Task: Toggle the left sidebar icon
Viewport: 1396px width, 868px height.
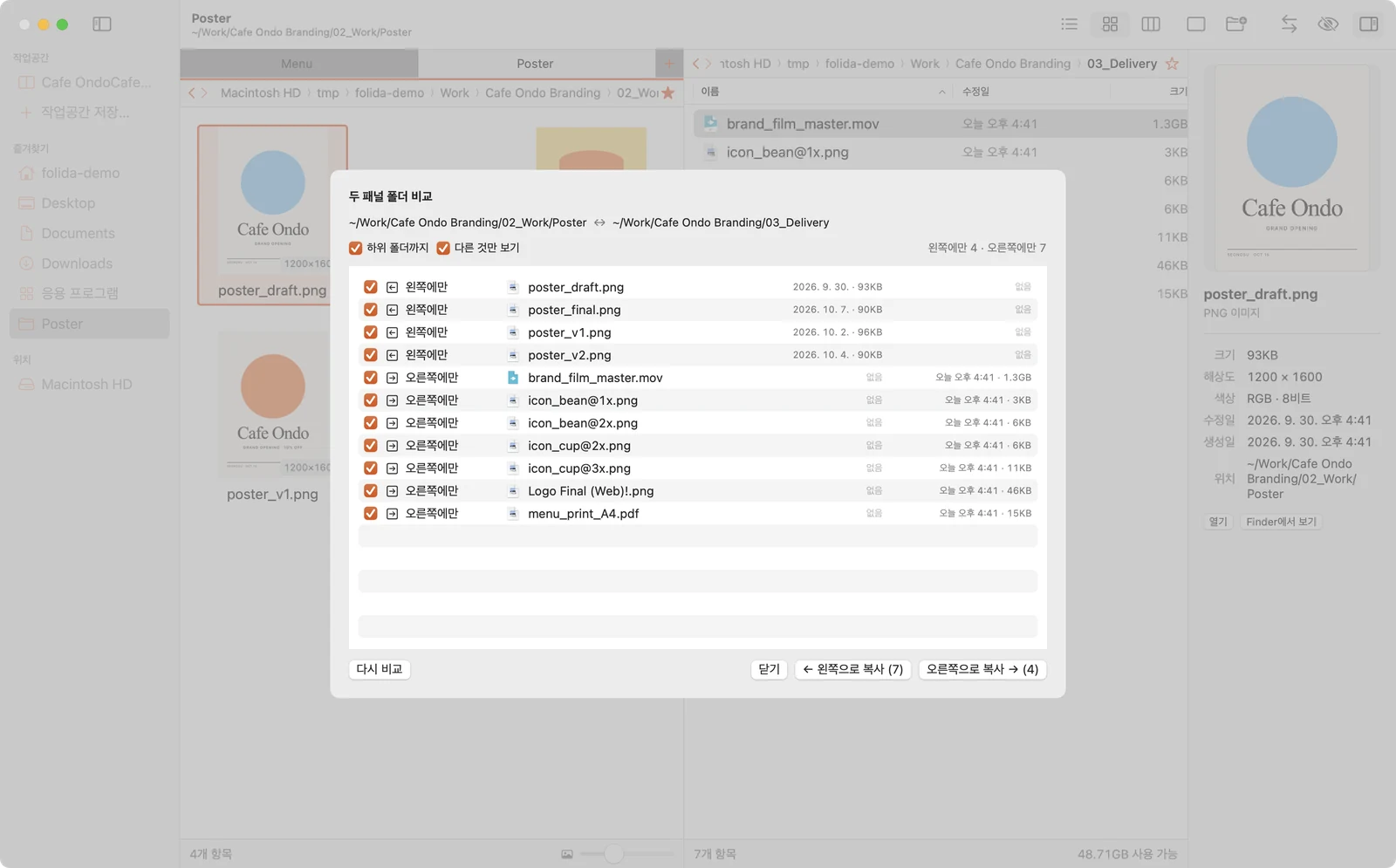Action: [102, 24]
